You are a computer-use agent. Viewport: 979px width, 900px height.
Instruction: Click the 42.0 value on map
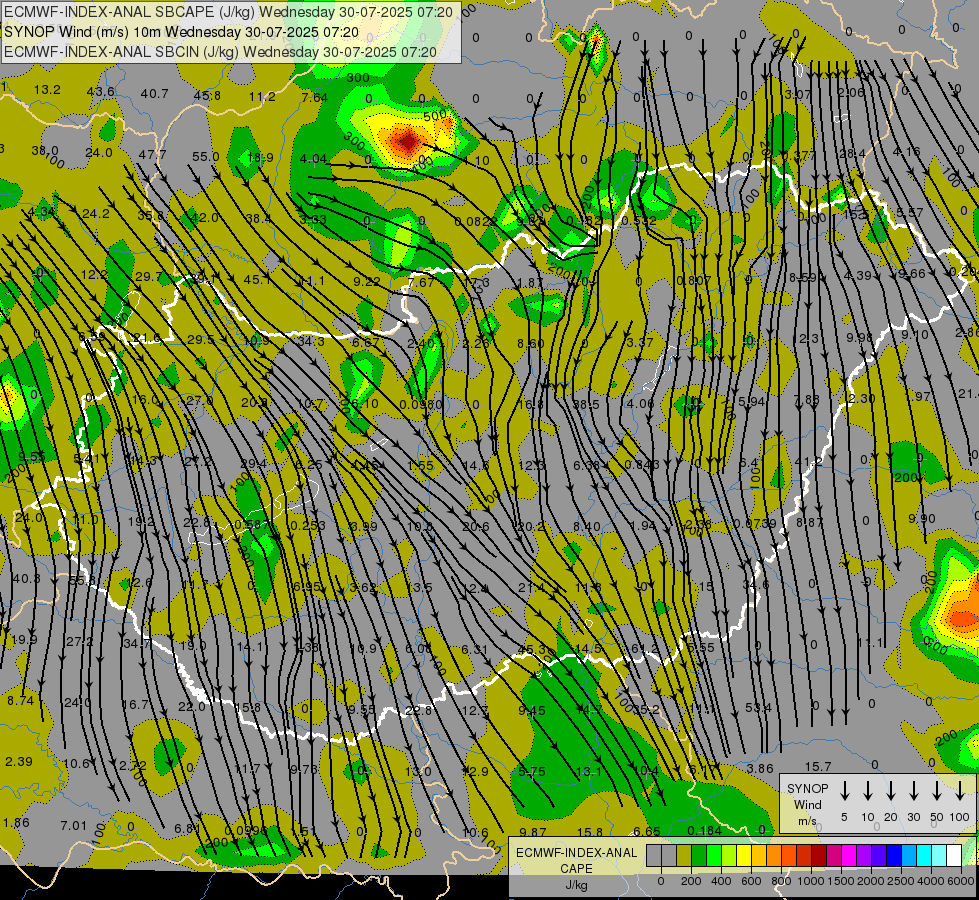point(205,217)
